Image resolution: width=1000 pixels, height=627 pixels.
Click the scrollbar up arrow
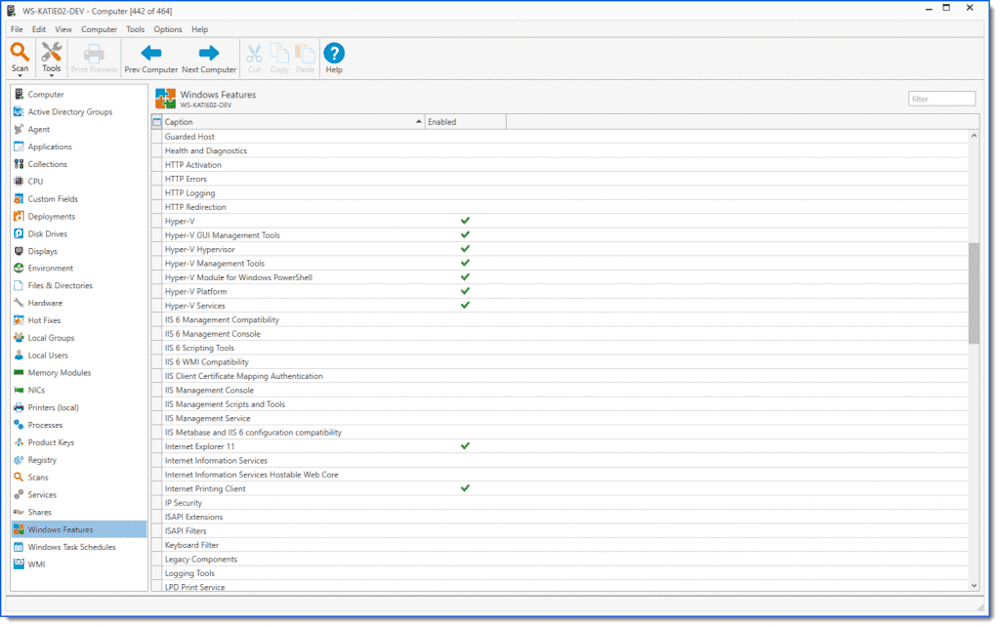pyautogui.click(x=973, y=135)
